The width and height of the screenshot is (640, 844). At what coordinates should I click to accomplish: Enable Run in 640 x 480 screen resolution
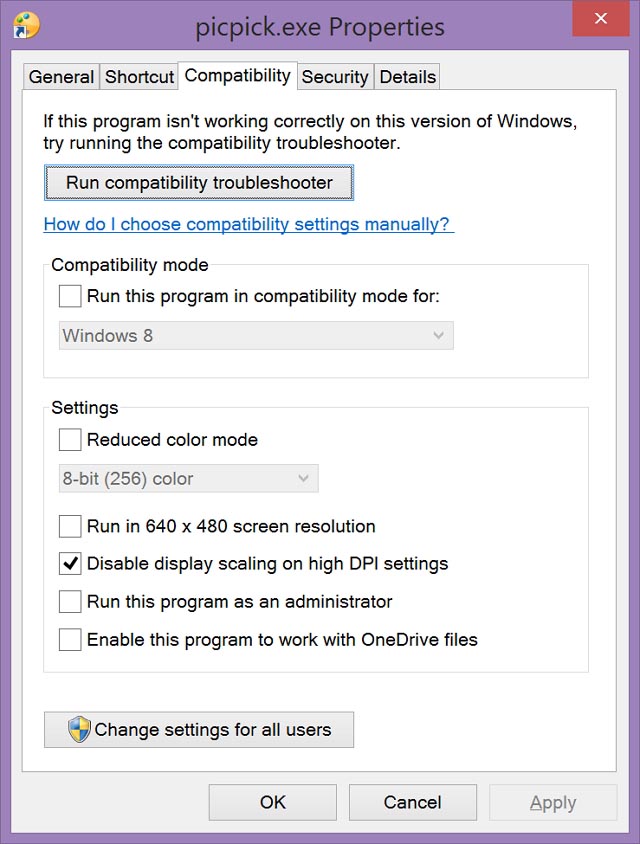[69, 527]
